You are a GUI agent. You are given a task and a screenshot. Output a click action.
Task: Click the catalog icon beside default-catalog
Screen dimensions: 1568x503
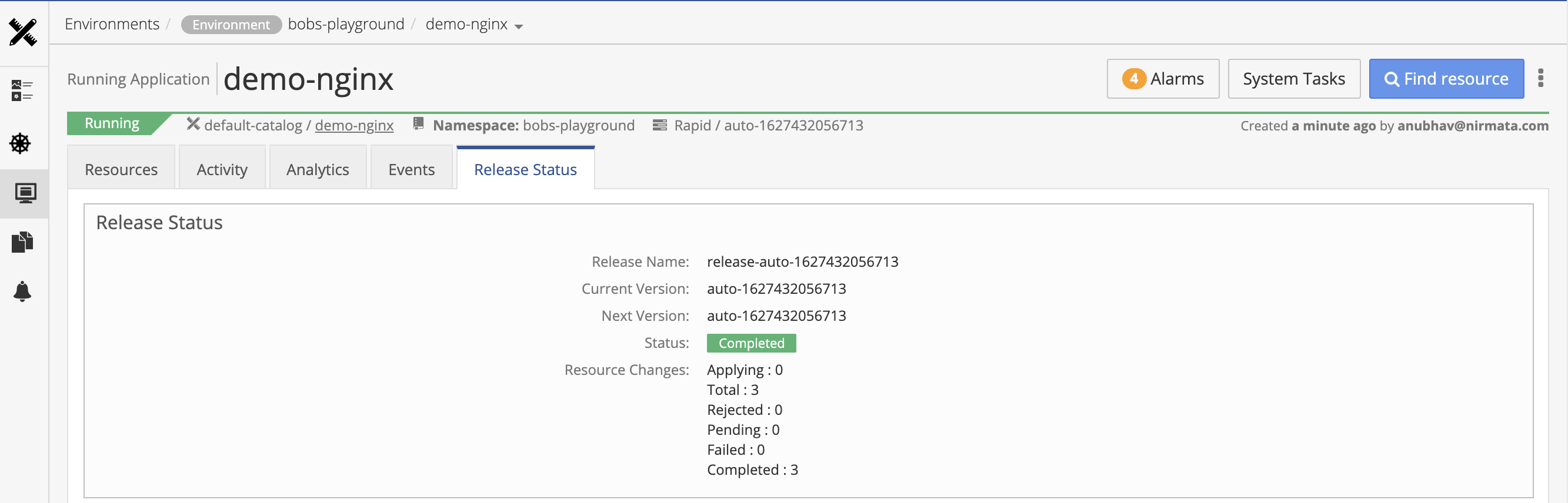(x=193, y=124)
